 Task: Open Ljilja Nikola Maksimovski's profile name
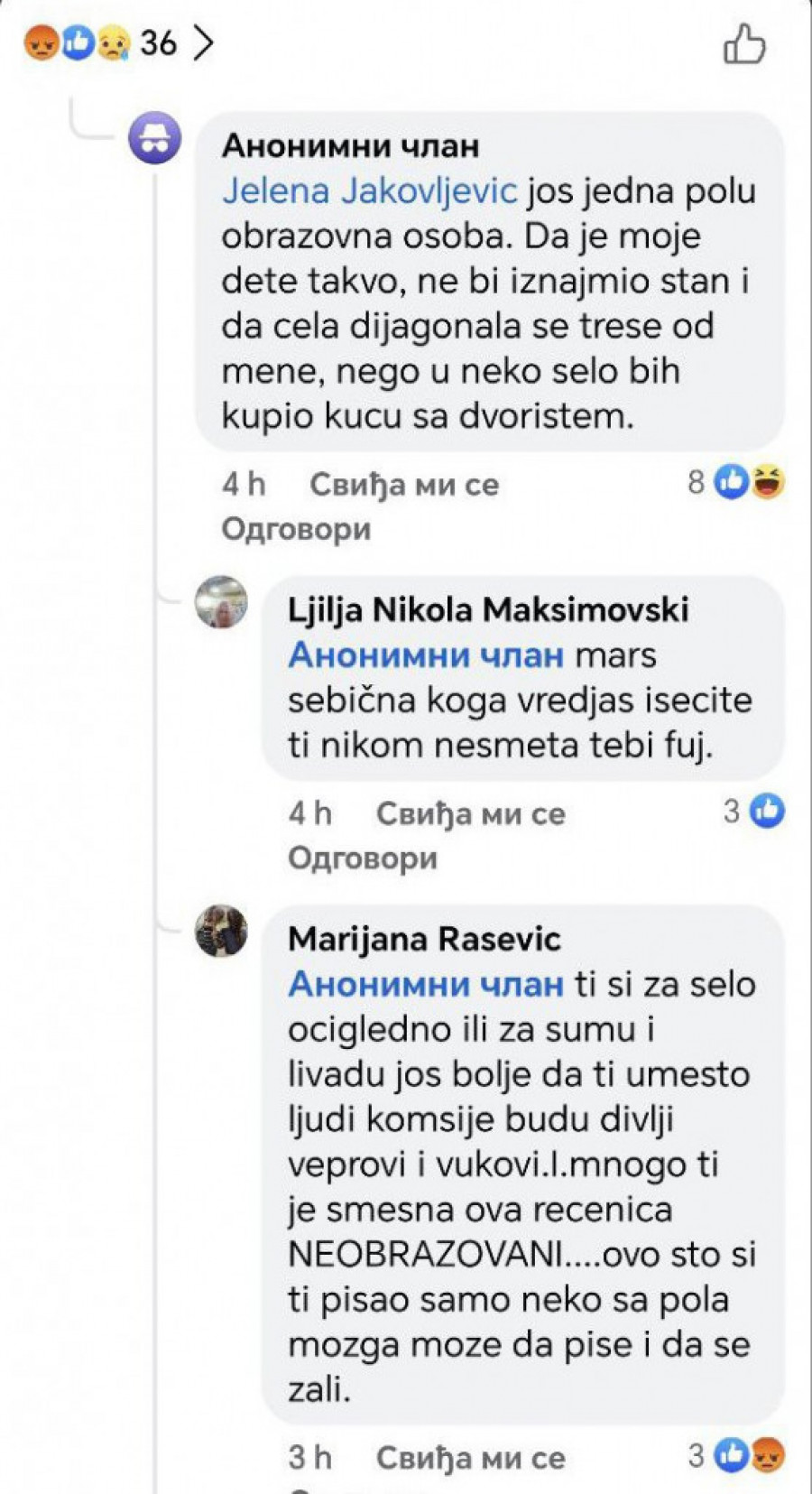pos(488,610)
